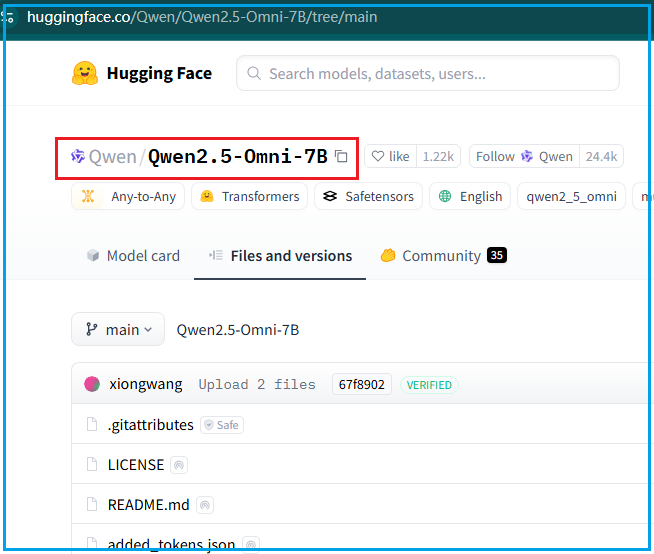Screen dimensions: 654x554
Task: Click the Safe badge on .gitattributes
Action: [222, 425]
